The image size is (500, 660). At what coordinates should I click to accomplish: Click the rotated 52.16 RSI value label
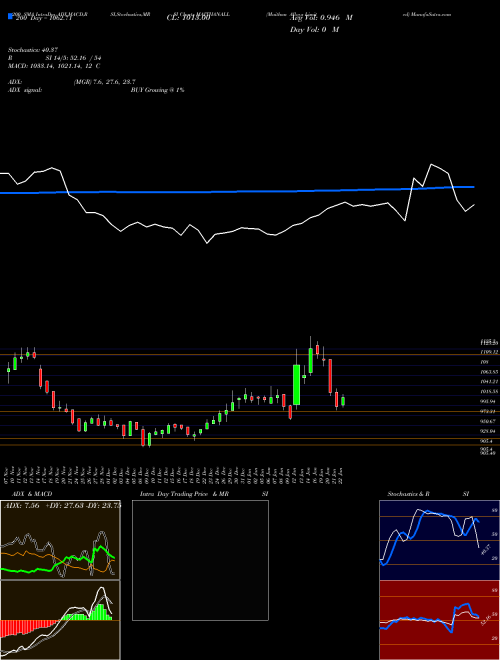click(486, 620)
